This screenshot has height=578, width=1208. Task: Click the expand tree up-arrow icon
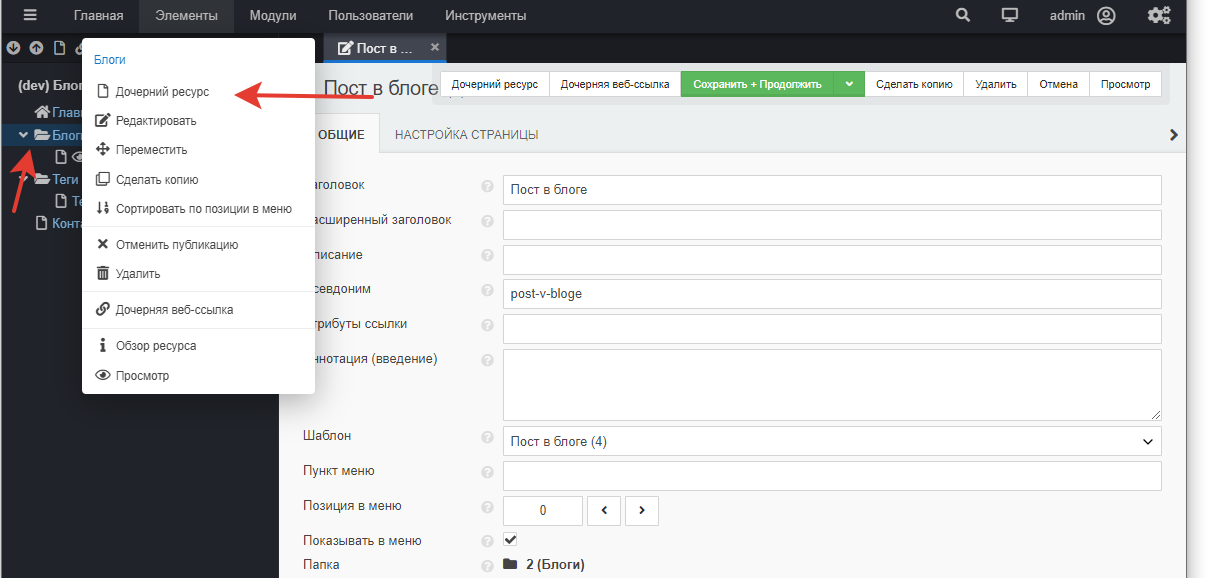point(37,48)
